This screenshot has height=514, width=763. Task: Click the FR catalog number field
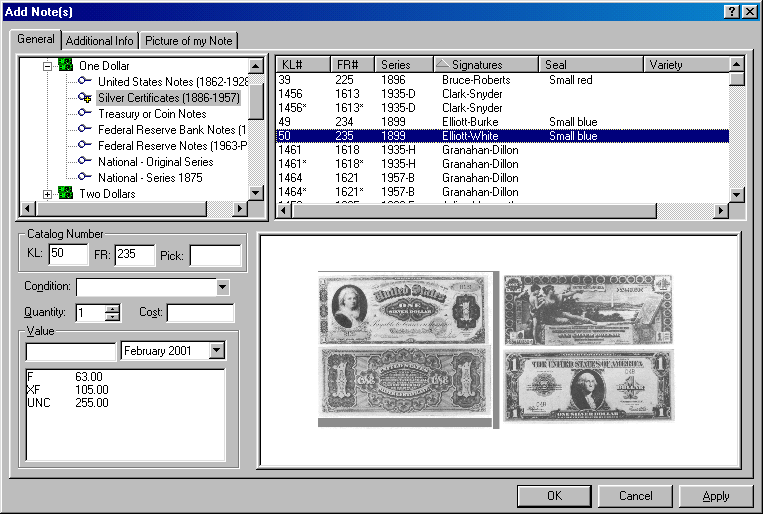(x=135, y=255)
